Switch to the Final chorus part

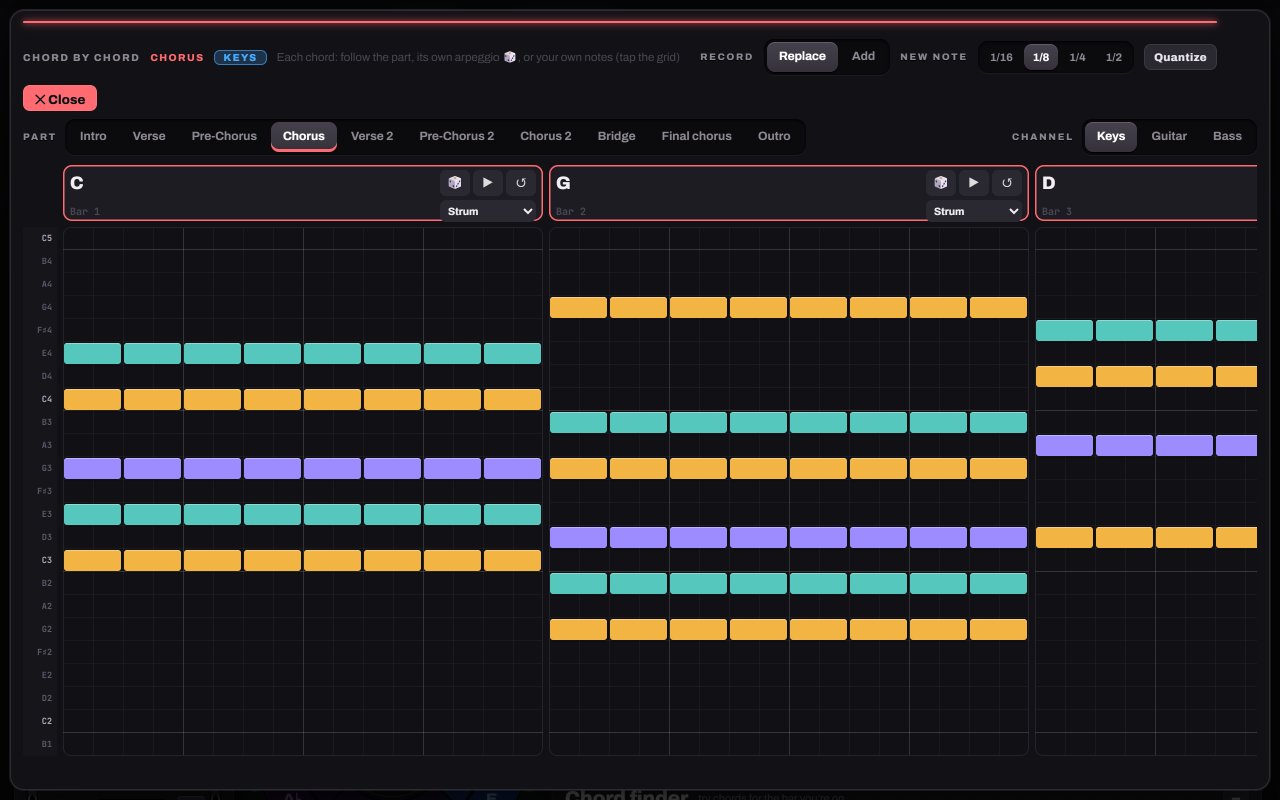point(697,136)
